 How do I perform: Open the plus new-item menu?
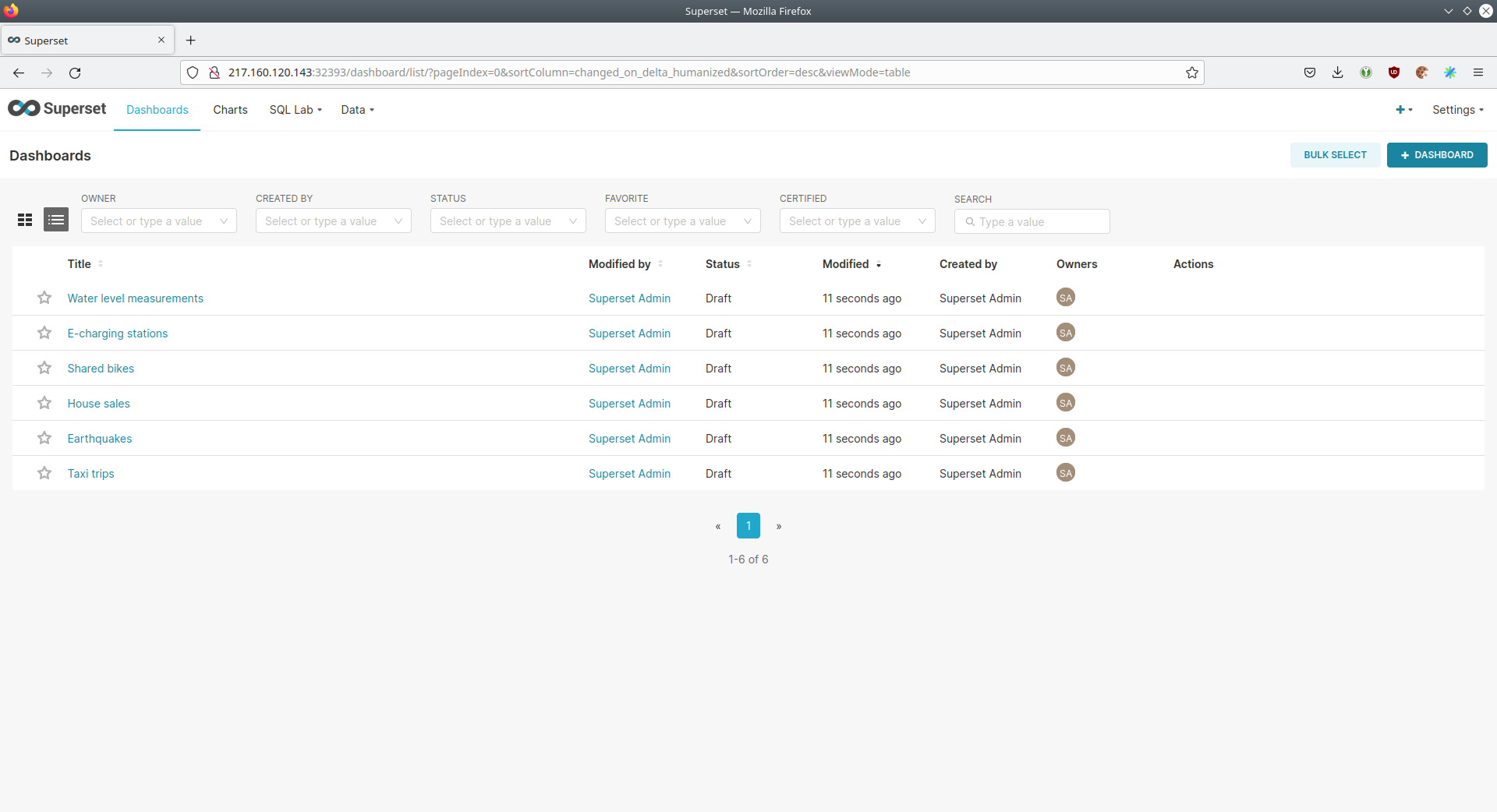(1403, 110)
